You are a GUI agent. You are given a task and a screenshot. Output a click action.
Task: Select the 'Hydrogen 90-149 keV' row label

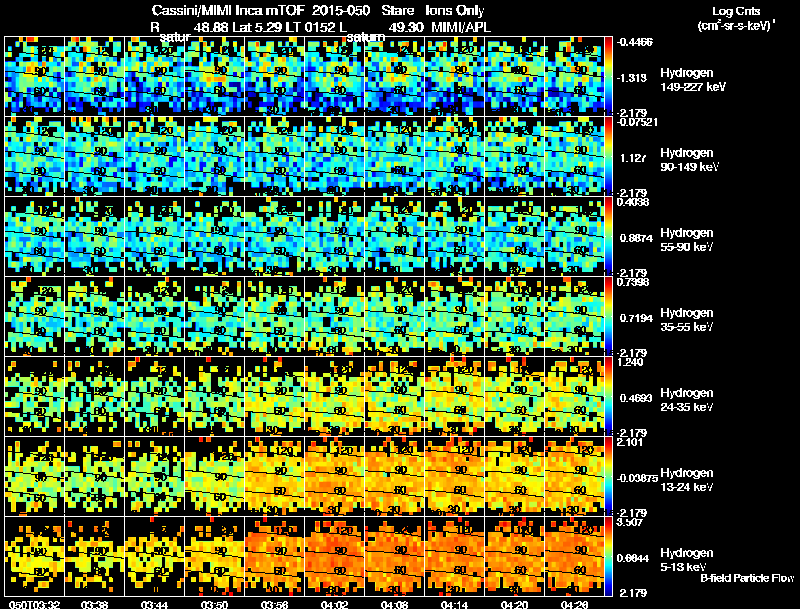coord(689,160)
